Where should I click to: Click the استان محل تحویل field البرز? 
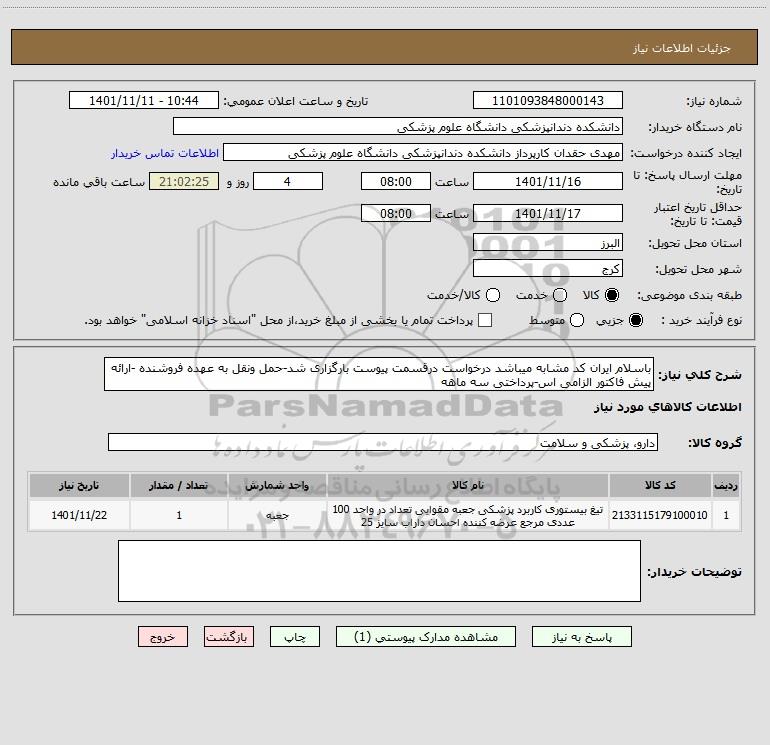(548, 243)
